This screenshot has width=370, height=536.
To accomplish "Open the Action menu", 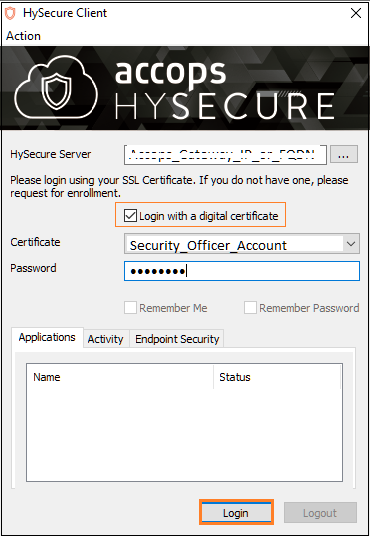I will point(23,36).
